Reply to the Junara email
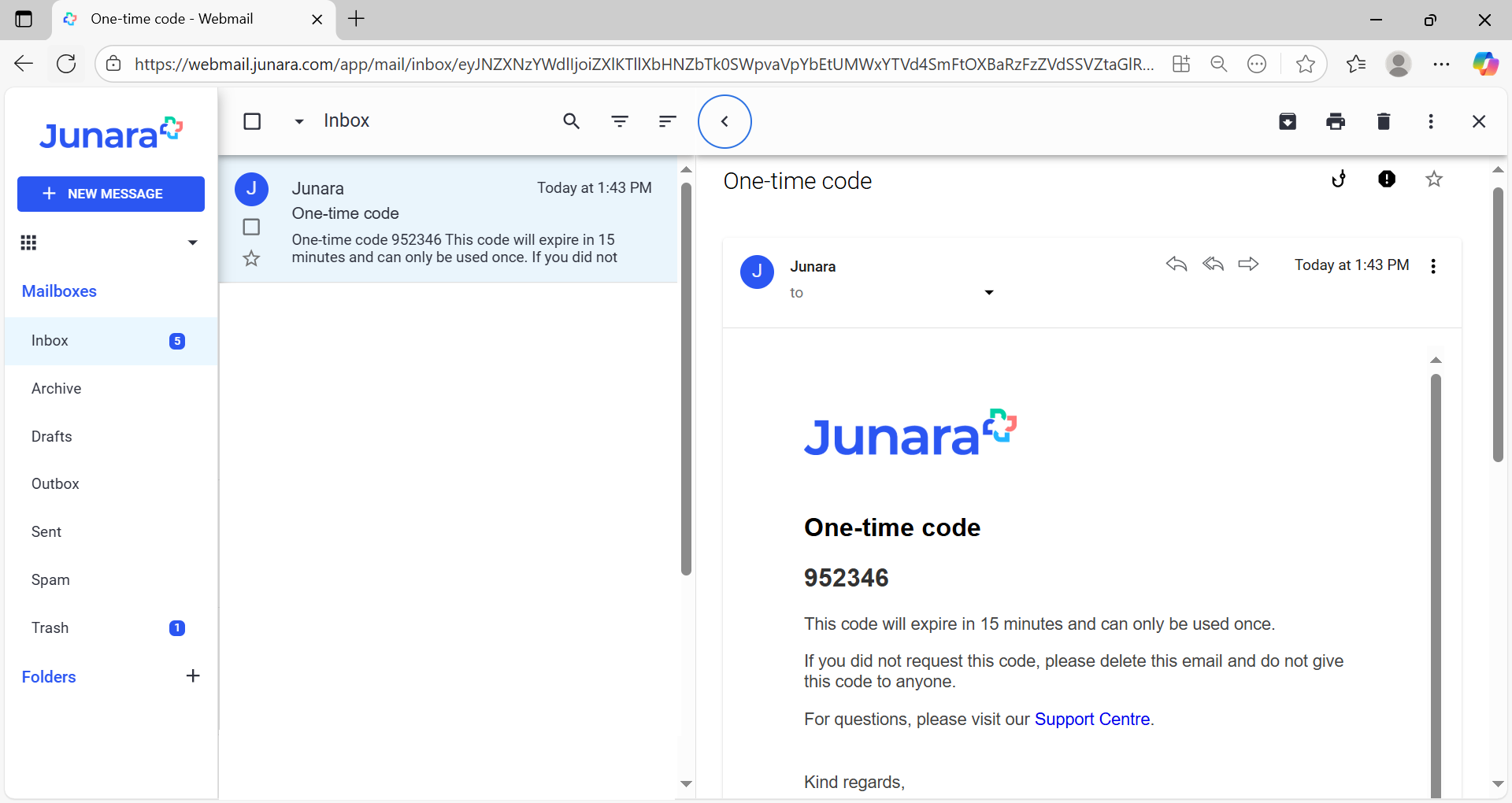 1177,265
